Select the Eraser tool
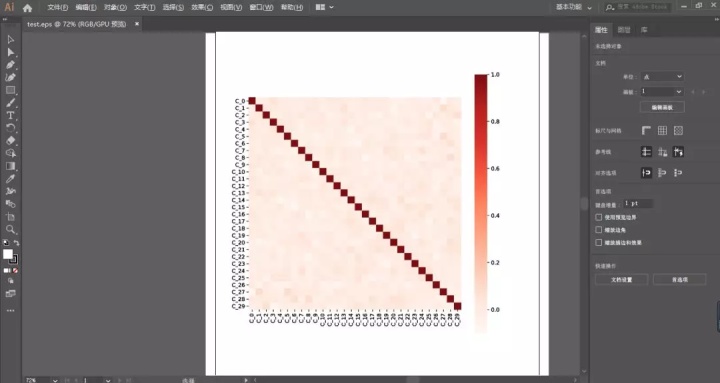Image resolution: width=720 pixels, height=383 pixels. point(11,141)
